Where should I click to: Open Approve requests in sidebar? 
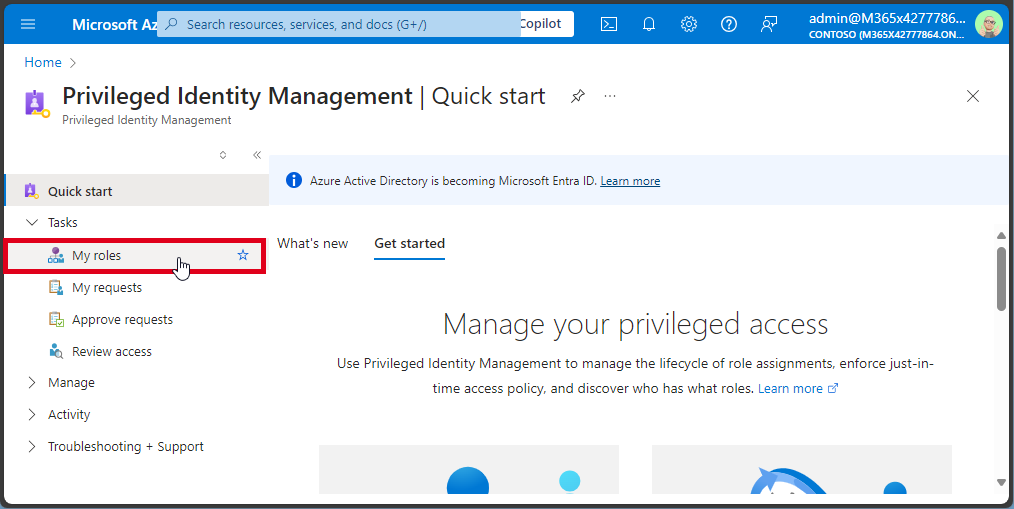pyautogui.click(x=122, y=320)
